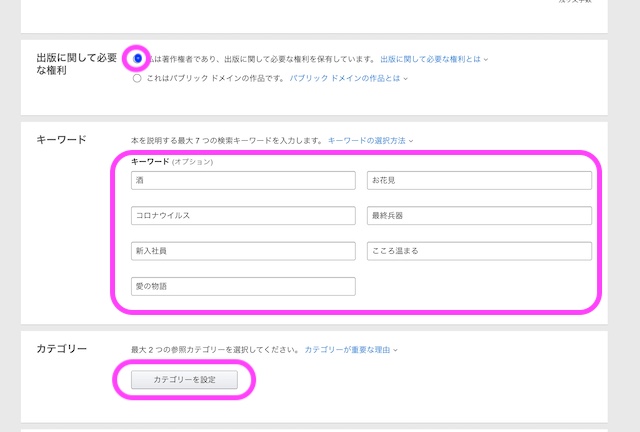Select the copyright holder radio button

coord(138,59)
